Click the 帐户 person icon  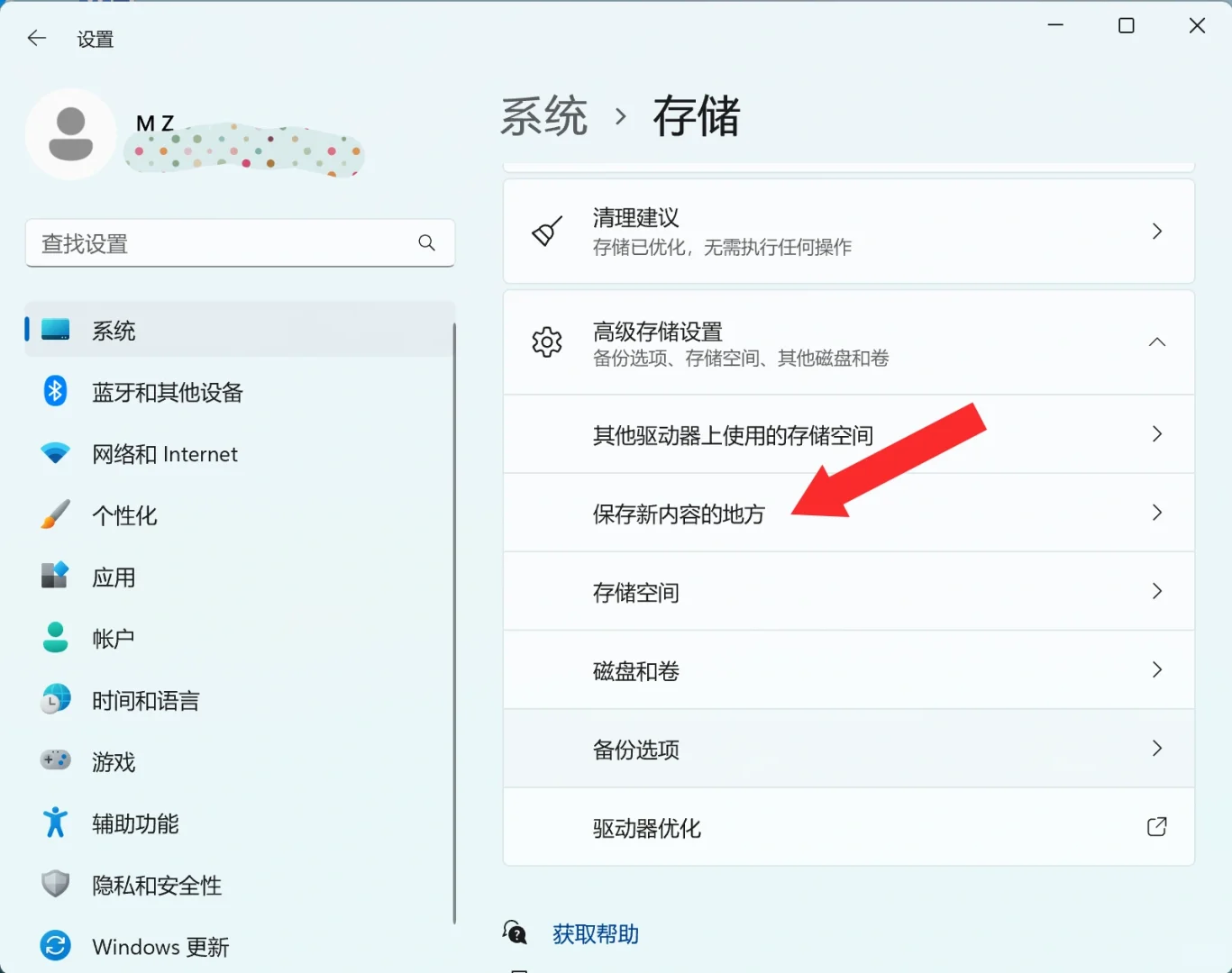56,638
